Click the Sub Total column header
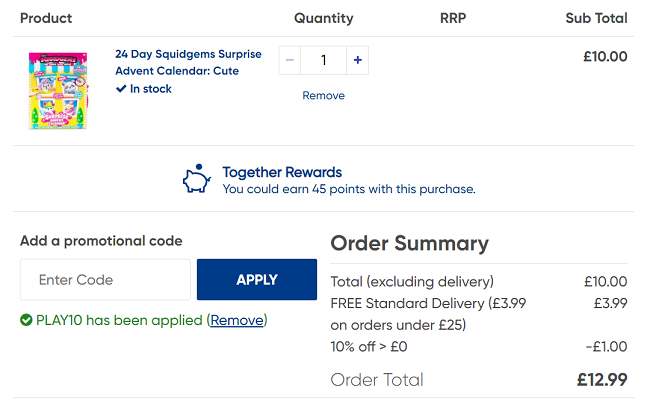650x402 pixels. (x=596, y=18)
